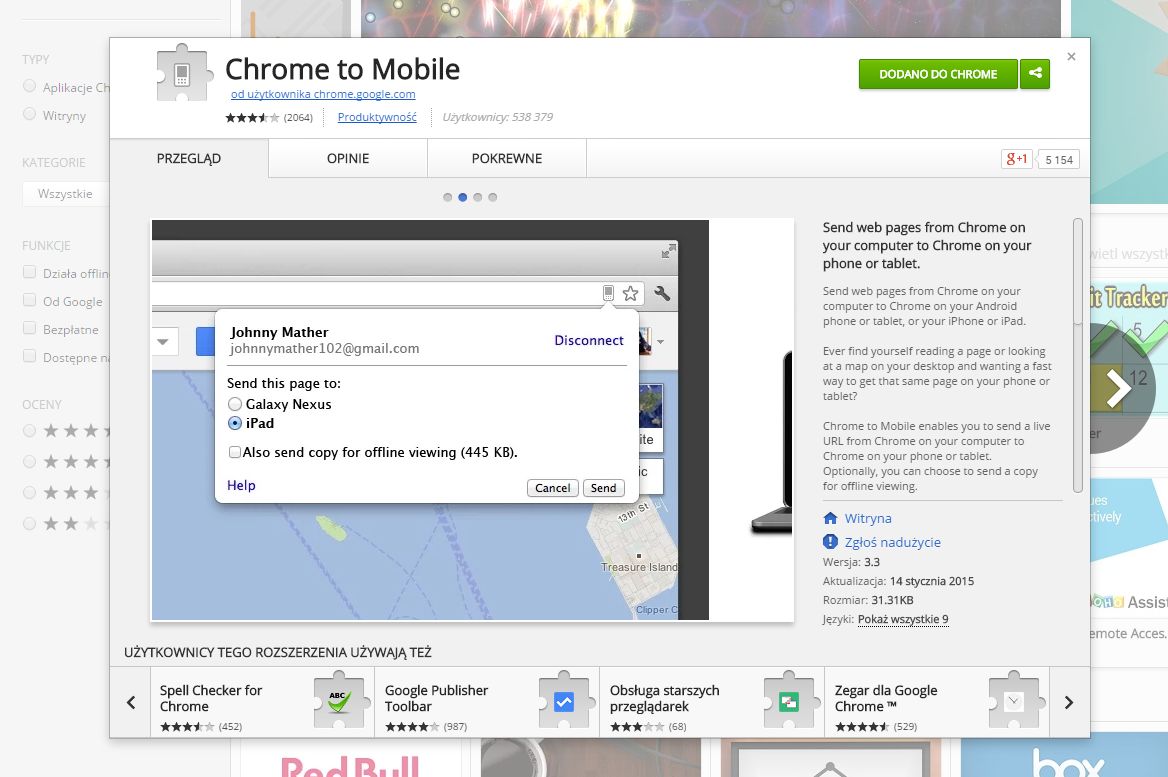Click the Send button in popup

point(603,488)
